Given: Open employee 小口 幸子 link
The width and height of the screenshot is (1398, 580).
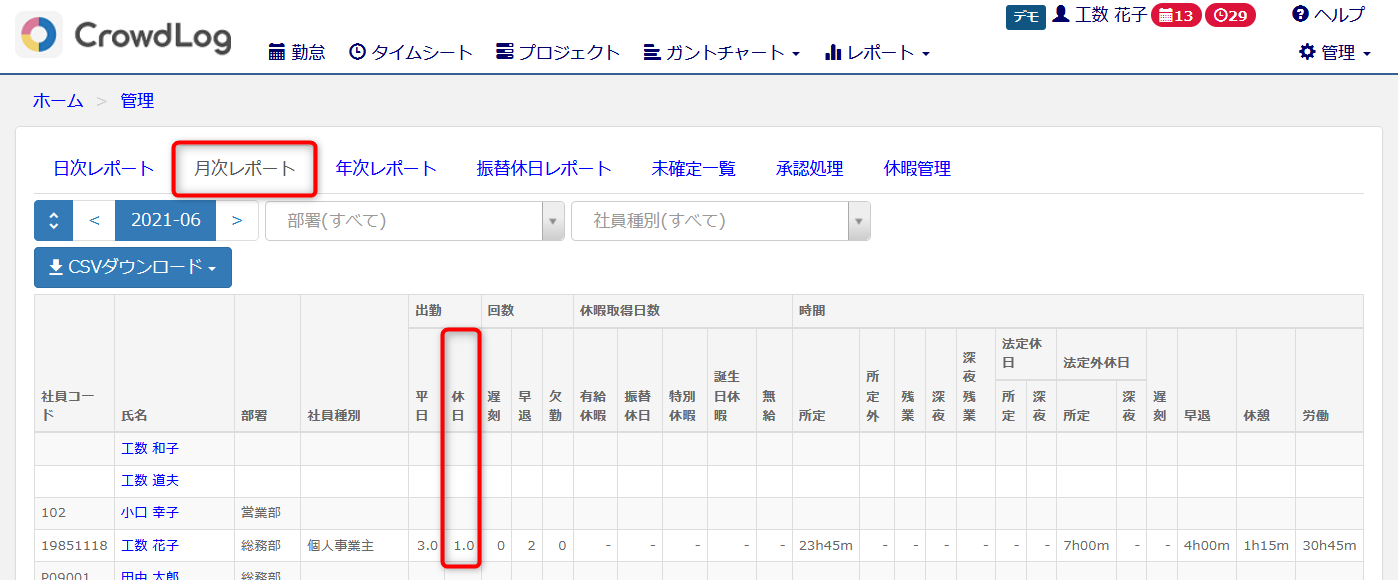Looking at the screenshot, I should click(150, 512).
